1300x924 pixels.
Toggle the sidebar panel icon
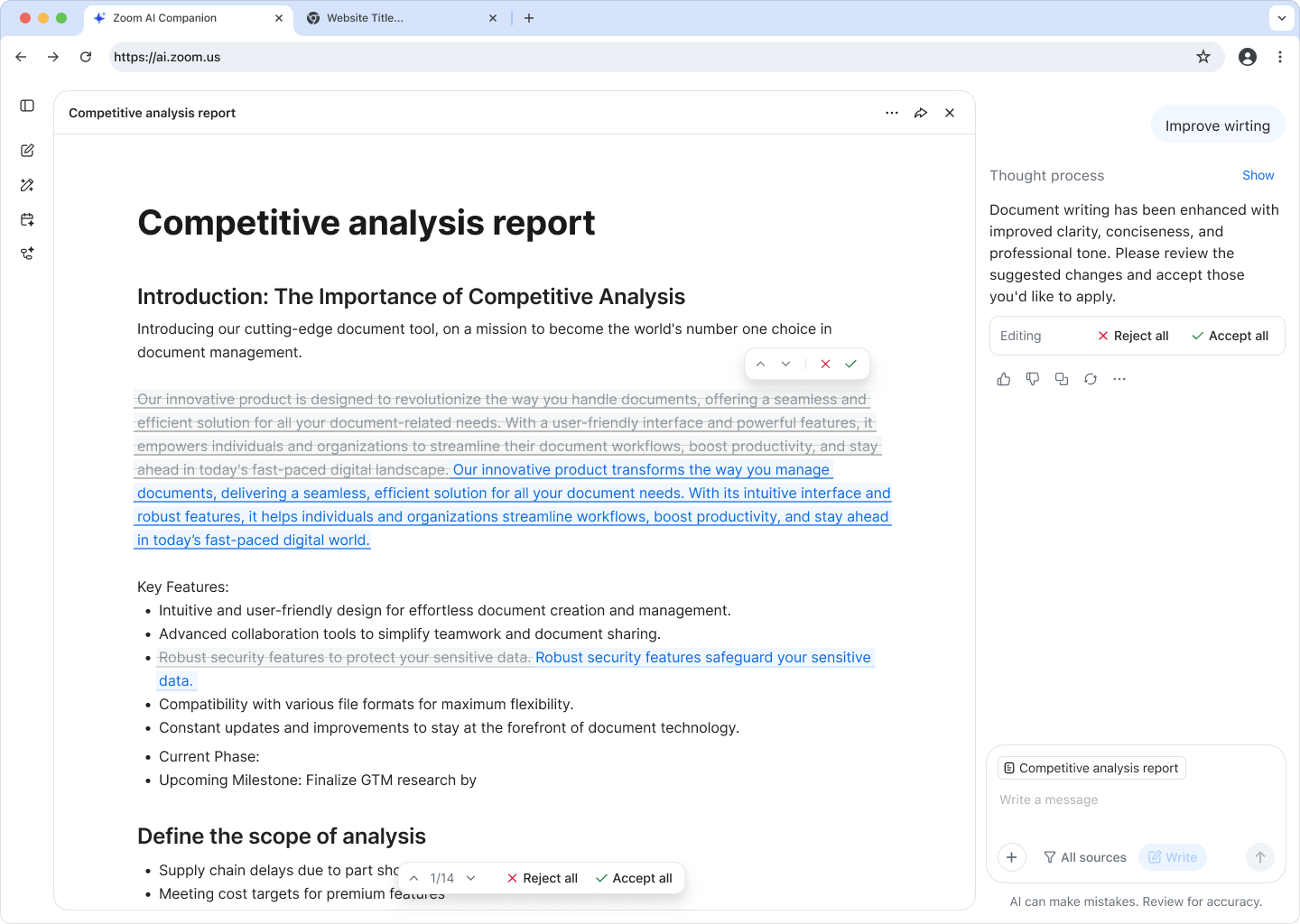(x=27, y=106)
